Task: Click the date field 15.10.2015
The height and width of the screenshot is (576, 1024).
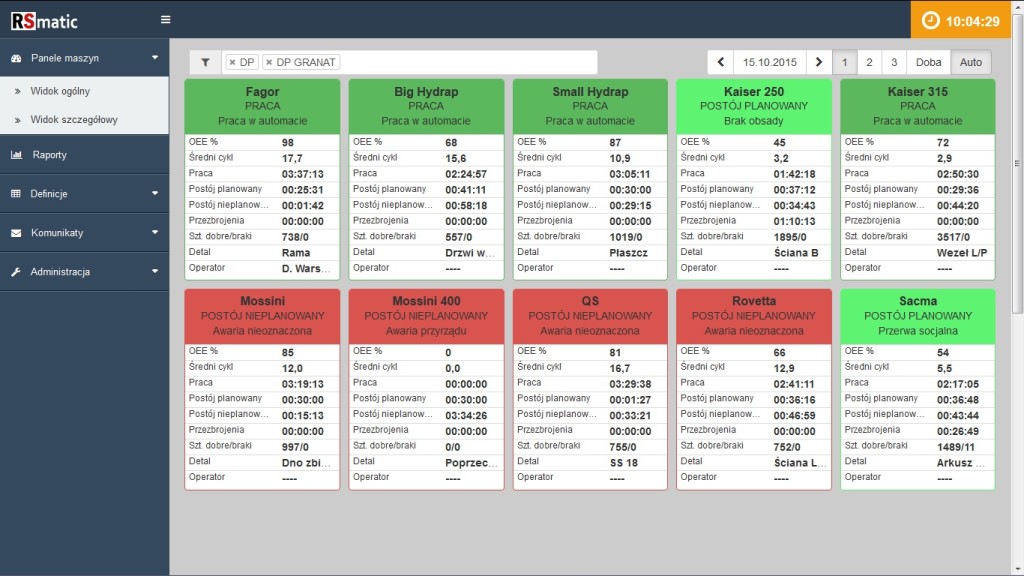Action: coord(770,62)
